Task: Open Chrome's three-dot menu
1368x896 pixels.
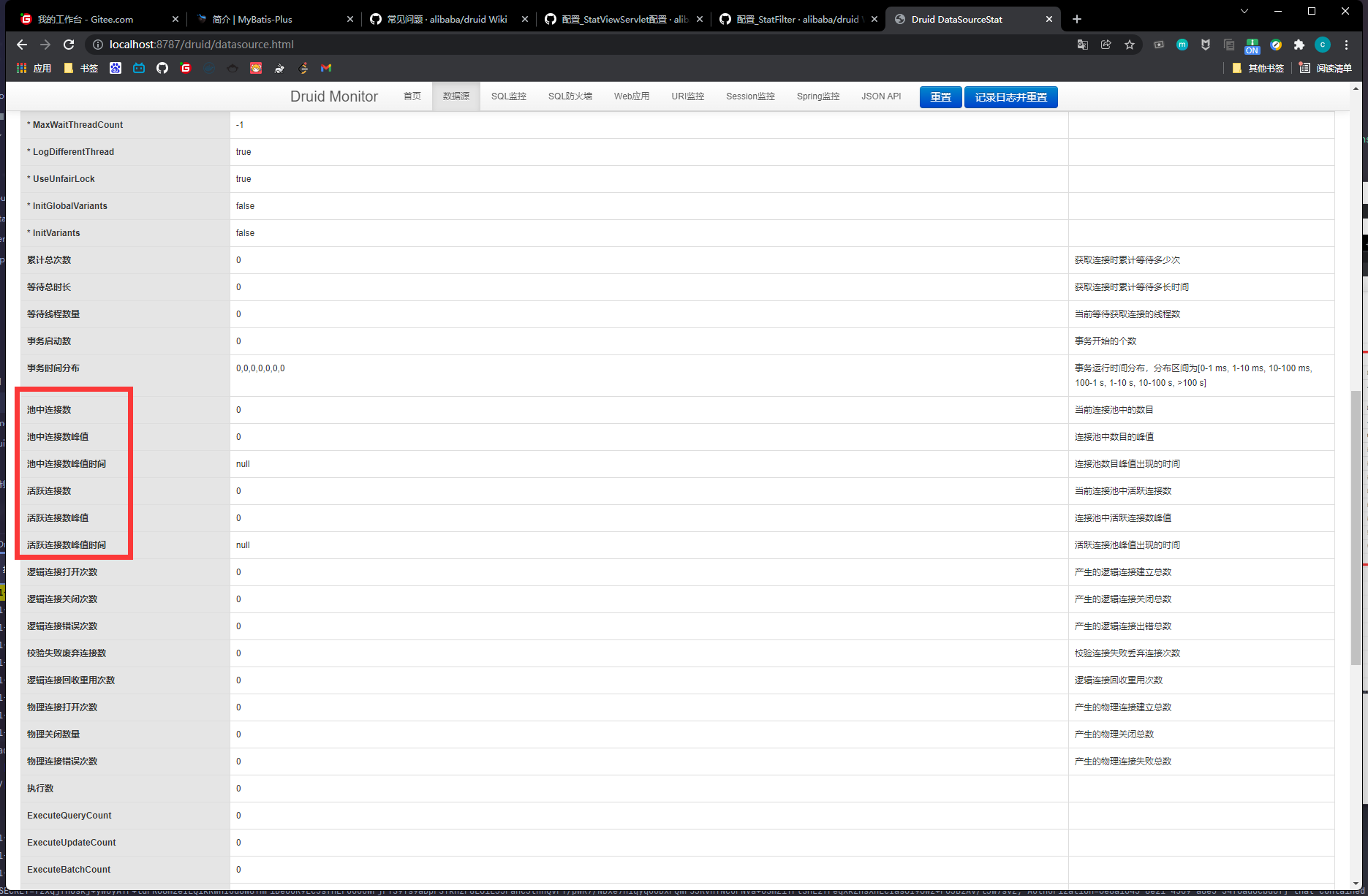Action: point(1346,45)
